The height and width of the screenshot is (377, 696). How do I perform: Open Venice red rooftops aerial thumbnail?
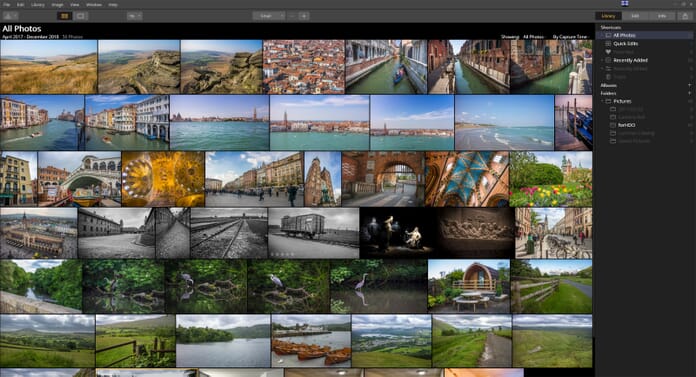(x=304, y=67)
